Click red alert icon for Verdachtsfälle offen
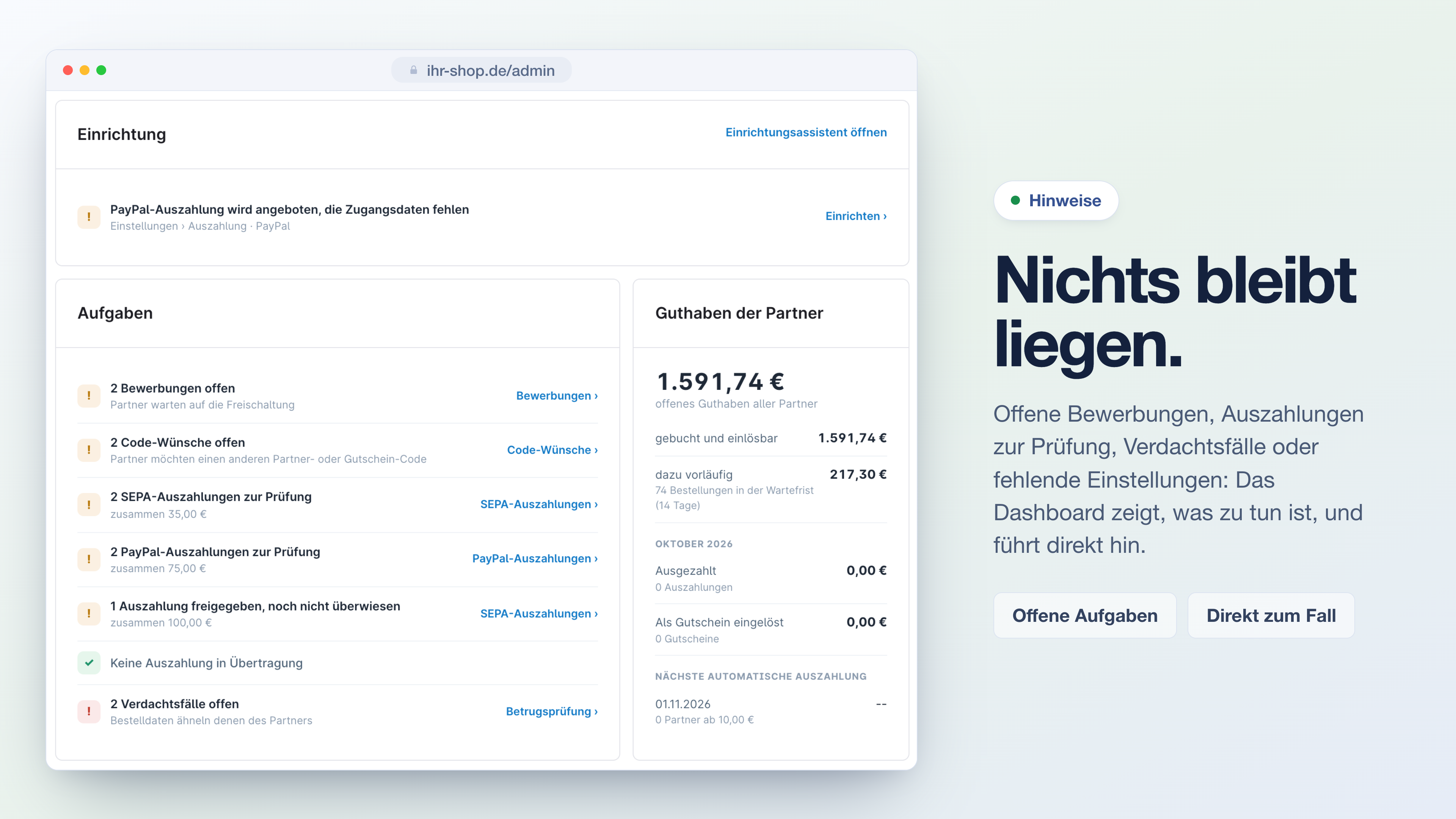The width and height of the screenshot is (1456, 819). [x=89, y=712]
